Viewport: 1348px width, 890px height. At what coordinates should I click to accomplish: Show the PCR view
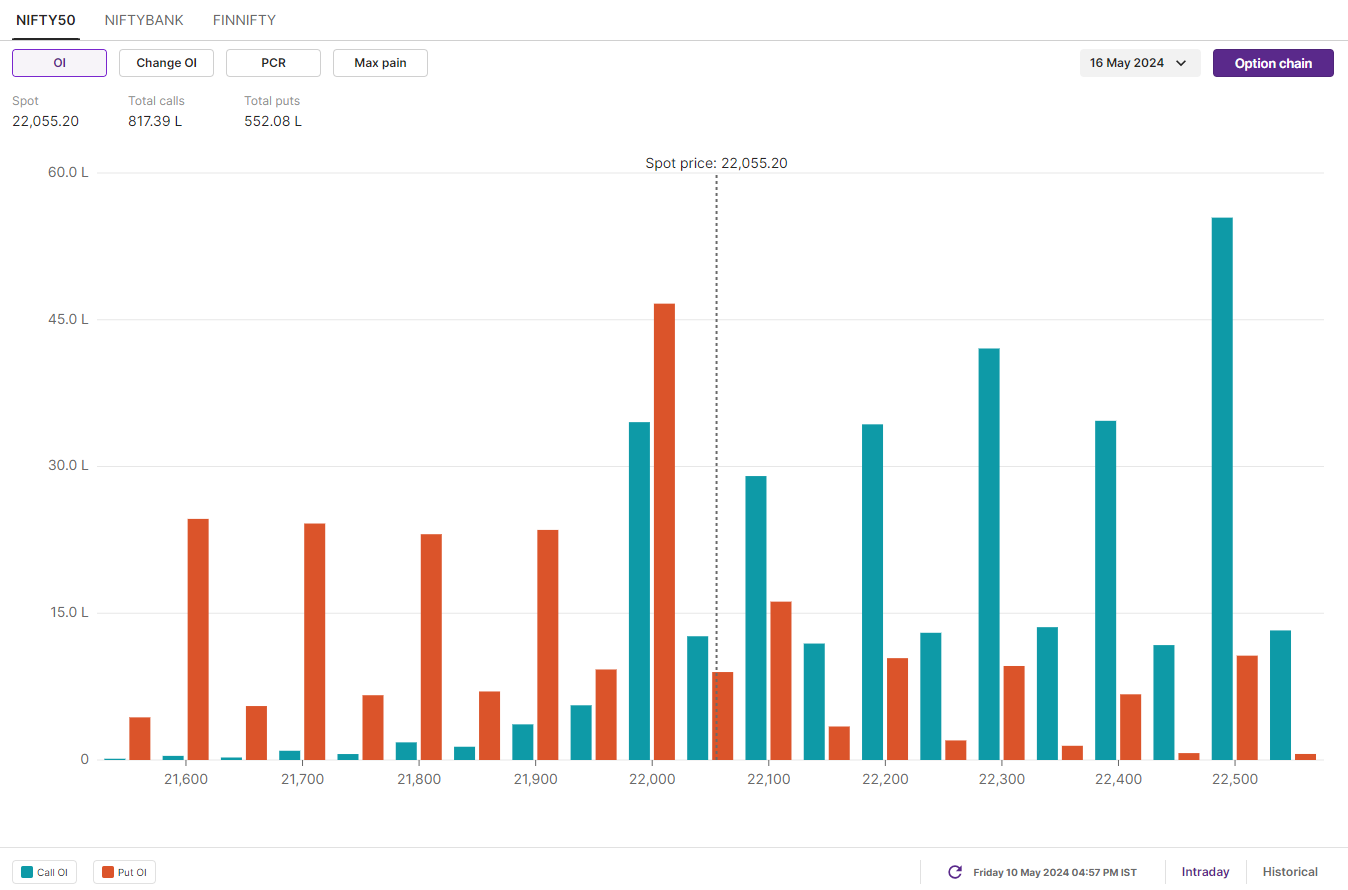coord(273,63)
